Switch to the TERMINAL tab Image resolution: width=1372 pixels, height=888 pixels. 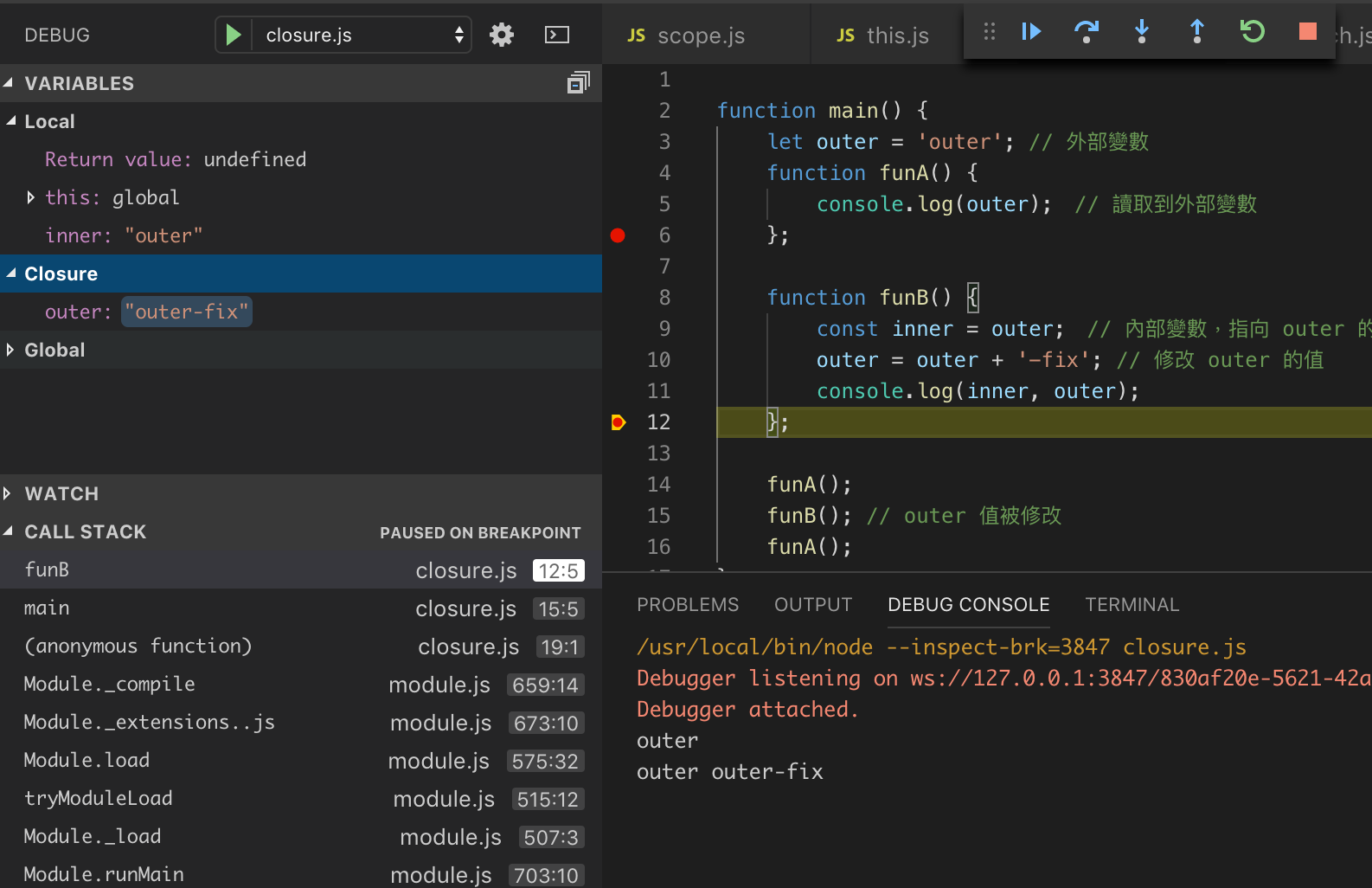1132,604
